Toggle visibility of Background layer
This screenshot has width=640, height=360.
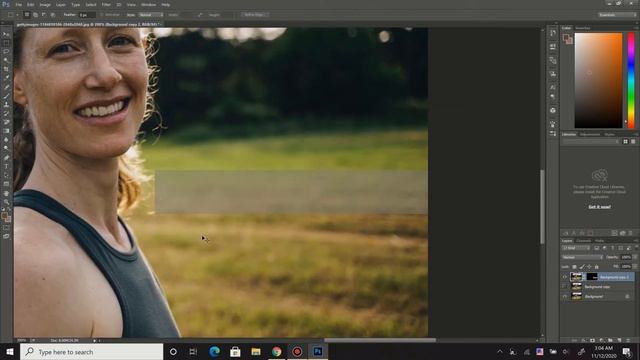pos(565,296)
